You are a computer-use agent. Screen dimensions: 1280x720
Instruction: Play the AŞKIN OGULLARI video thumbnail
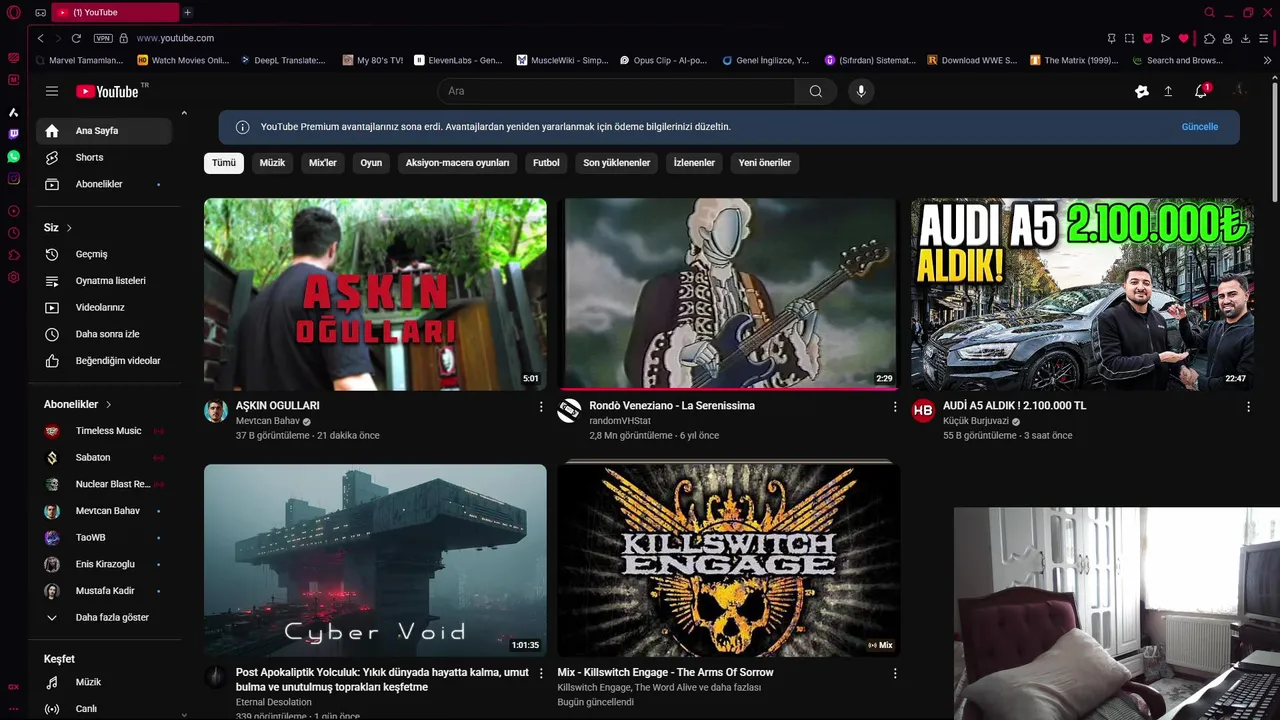click(375, 294)
